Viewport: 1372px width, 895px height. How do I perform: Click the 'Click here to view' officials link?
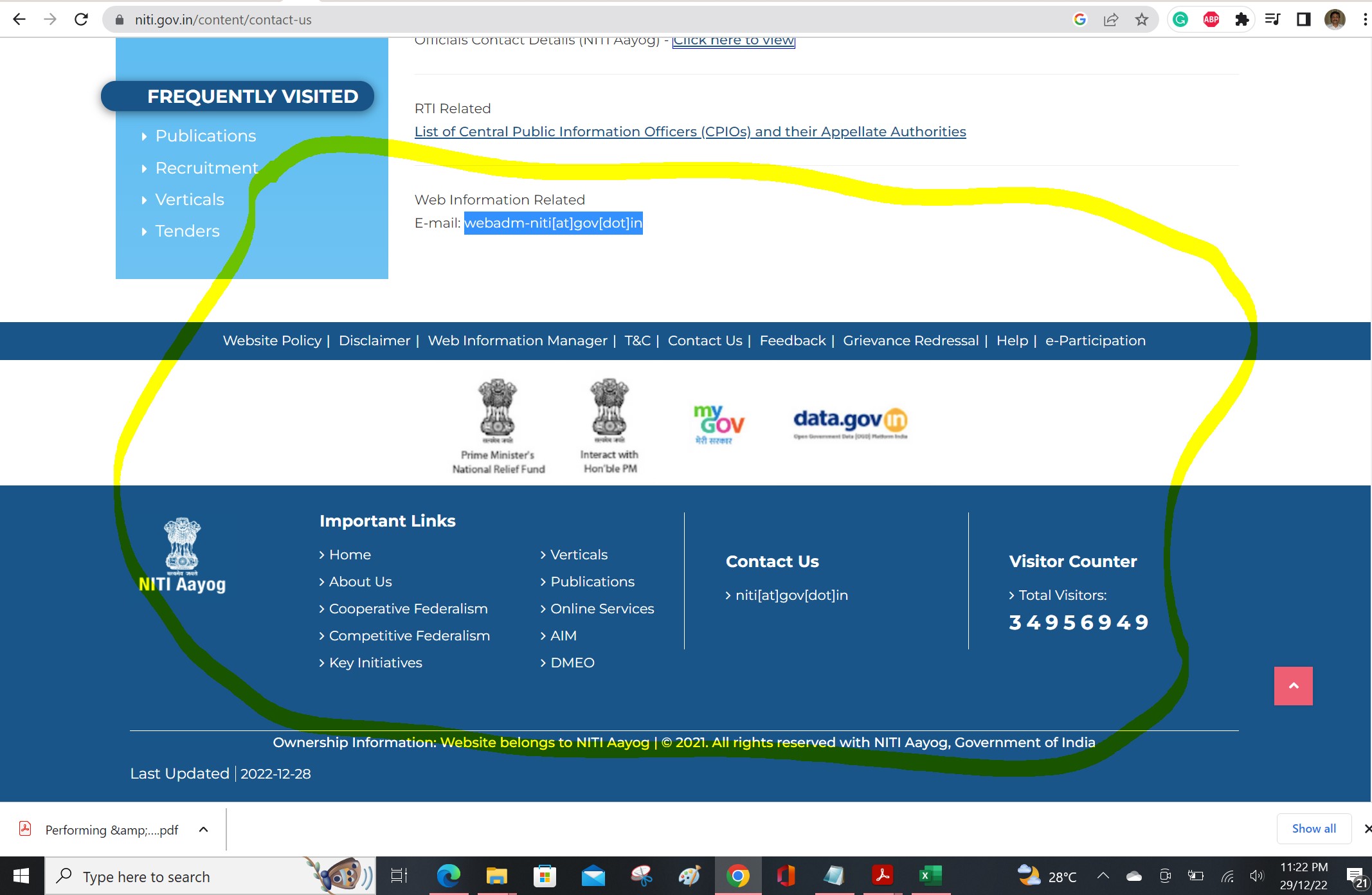coord(734,41)
